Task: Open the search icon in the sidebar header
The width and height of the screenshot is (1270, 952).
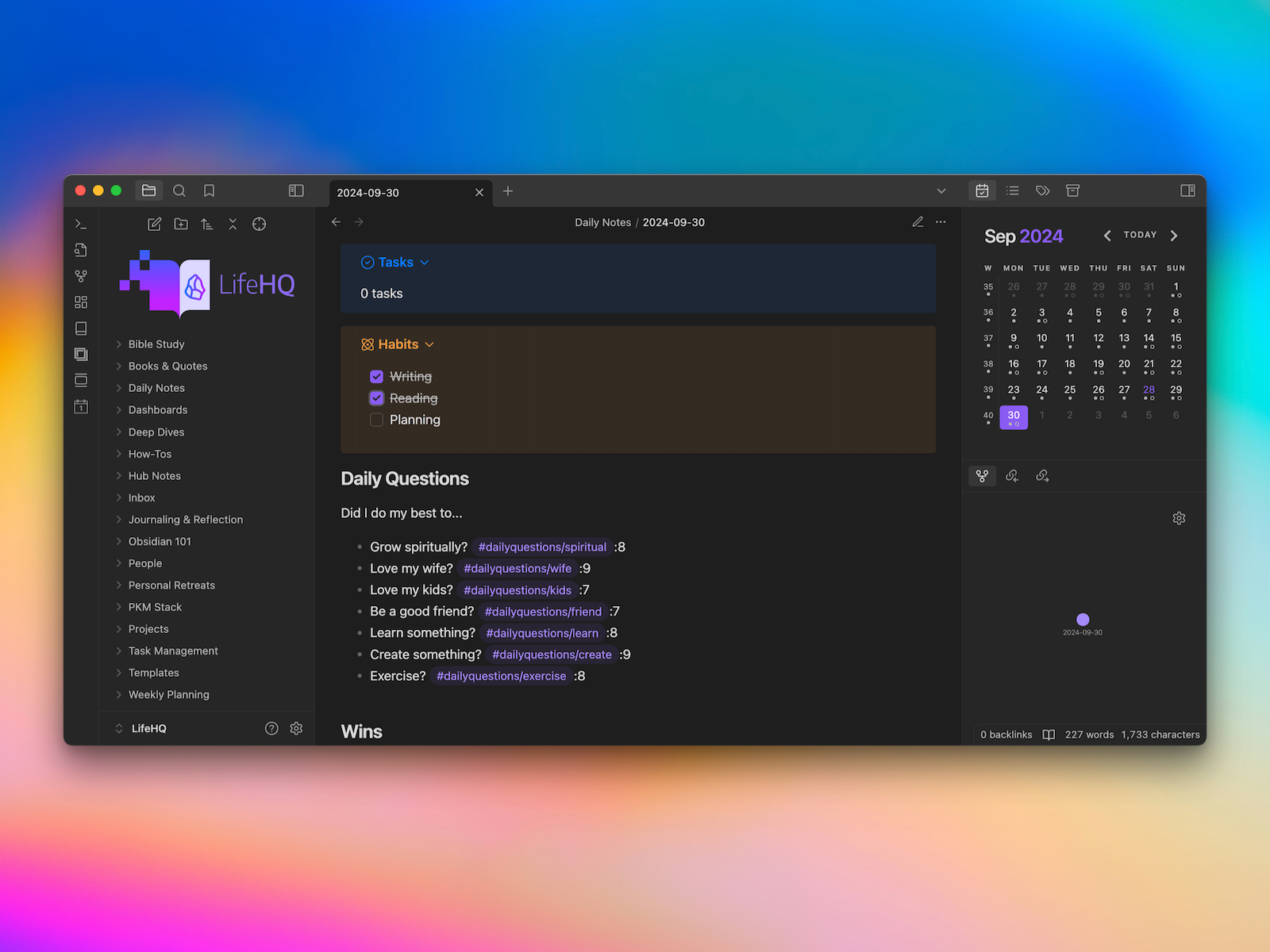Action: tap(179, 190)
